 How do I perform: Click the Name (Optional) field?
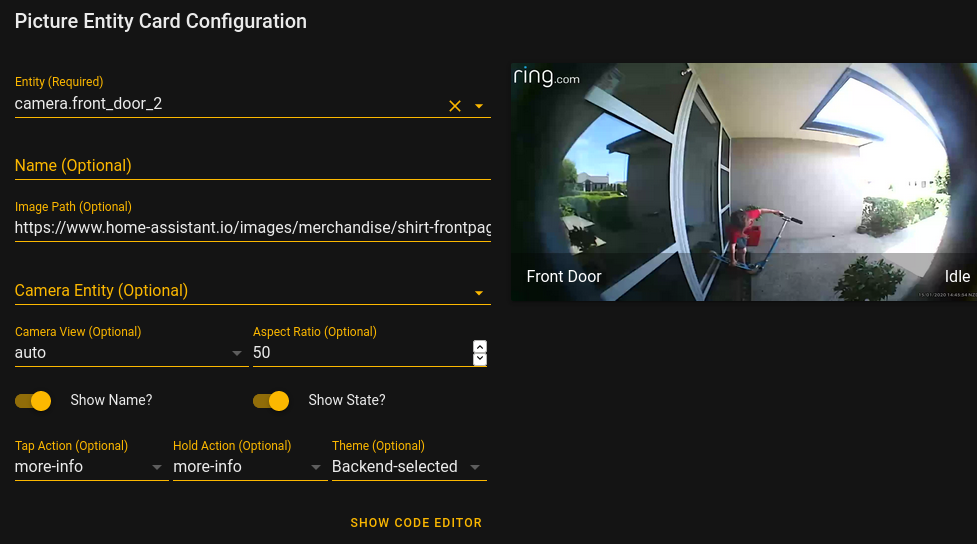click(x=252, y=166)
